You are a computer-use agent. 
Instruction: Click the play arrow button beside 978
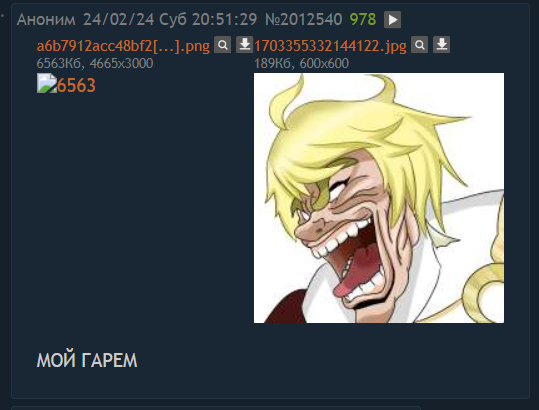pyautogui.click(x=392, y=20)
